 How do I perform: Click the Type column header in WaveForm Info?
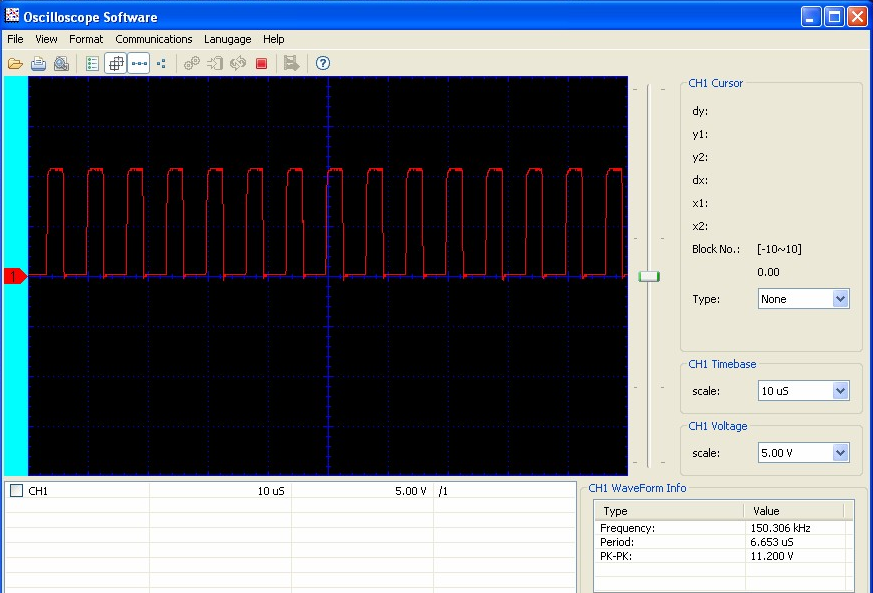coord(668,510)
